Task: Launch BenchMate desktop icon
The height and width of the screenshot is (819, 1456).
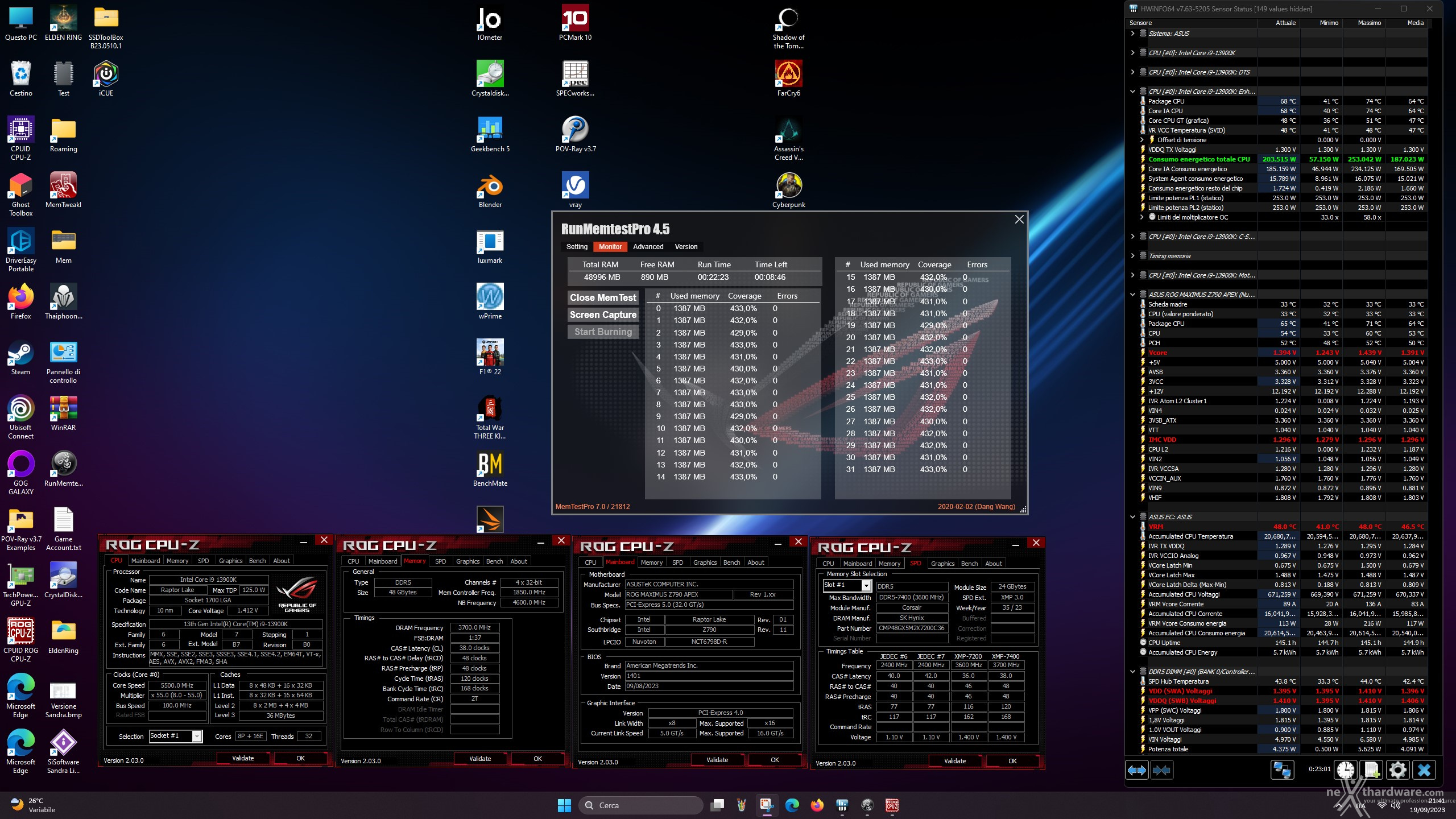Action: pos(490,469)
